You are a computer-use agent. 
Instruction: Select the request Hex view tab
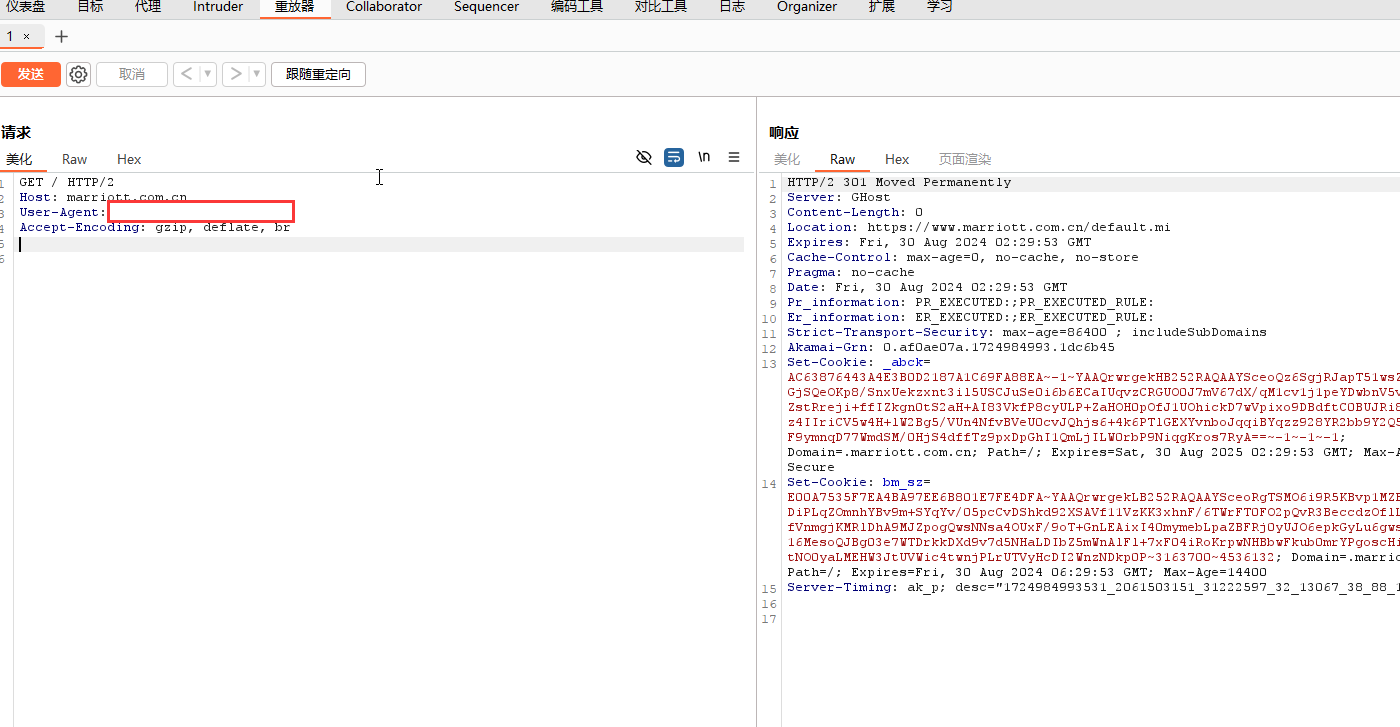(129, 159)
